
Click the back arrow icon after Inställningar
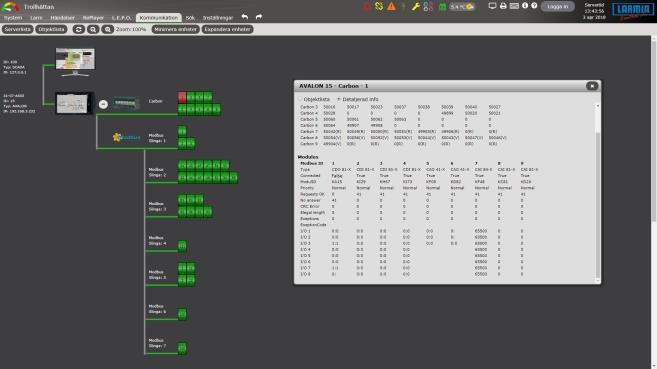point(245,17)
